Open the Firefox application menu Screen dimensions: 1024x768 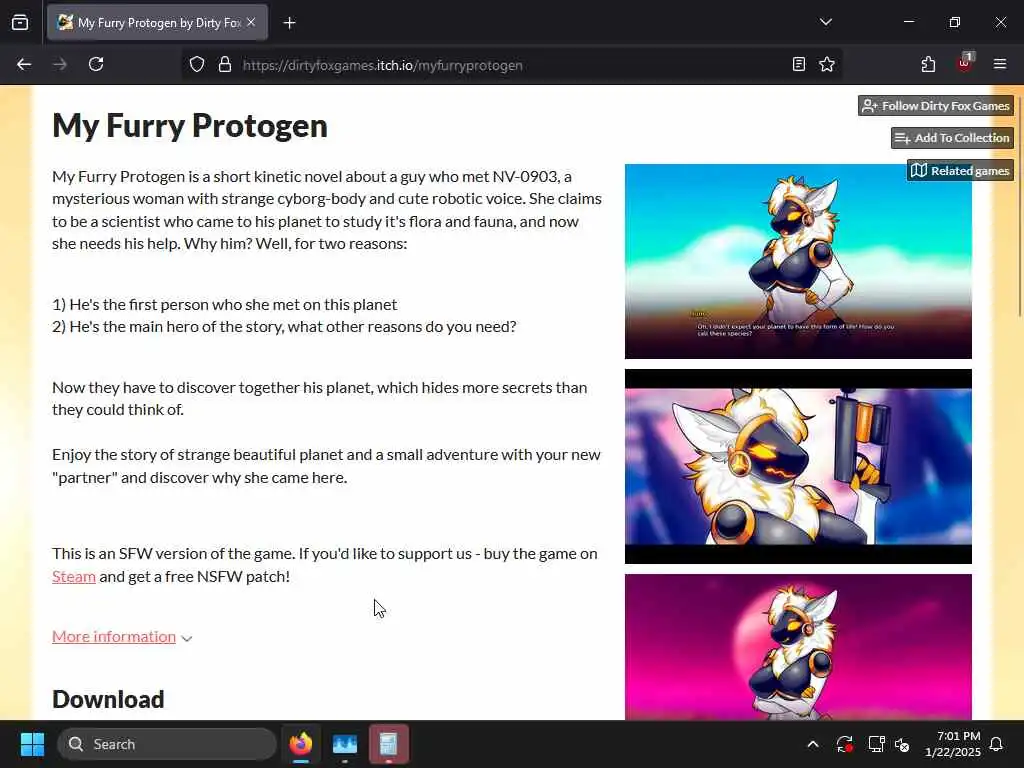[1000, 64]
